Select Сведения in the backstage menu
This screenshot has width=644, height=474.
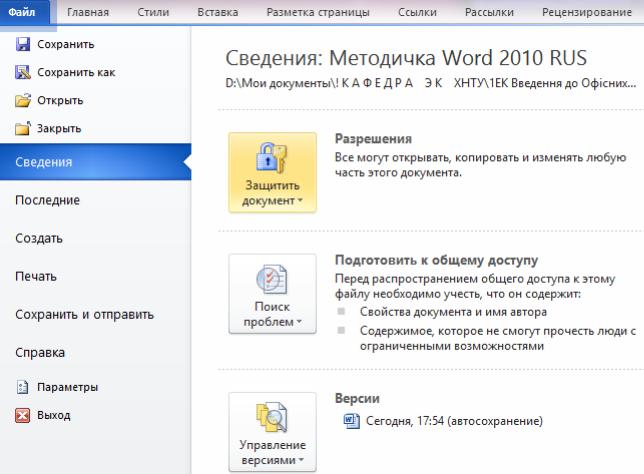[95, 162]
